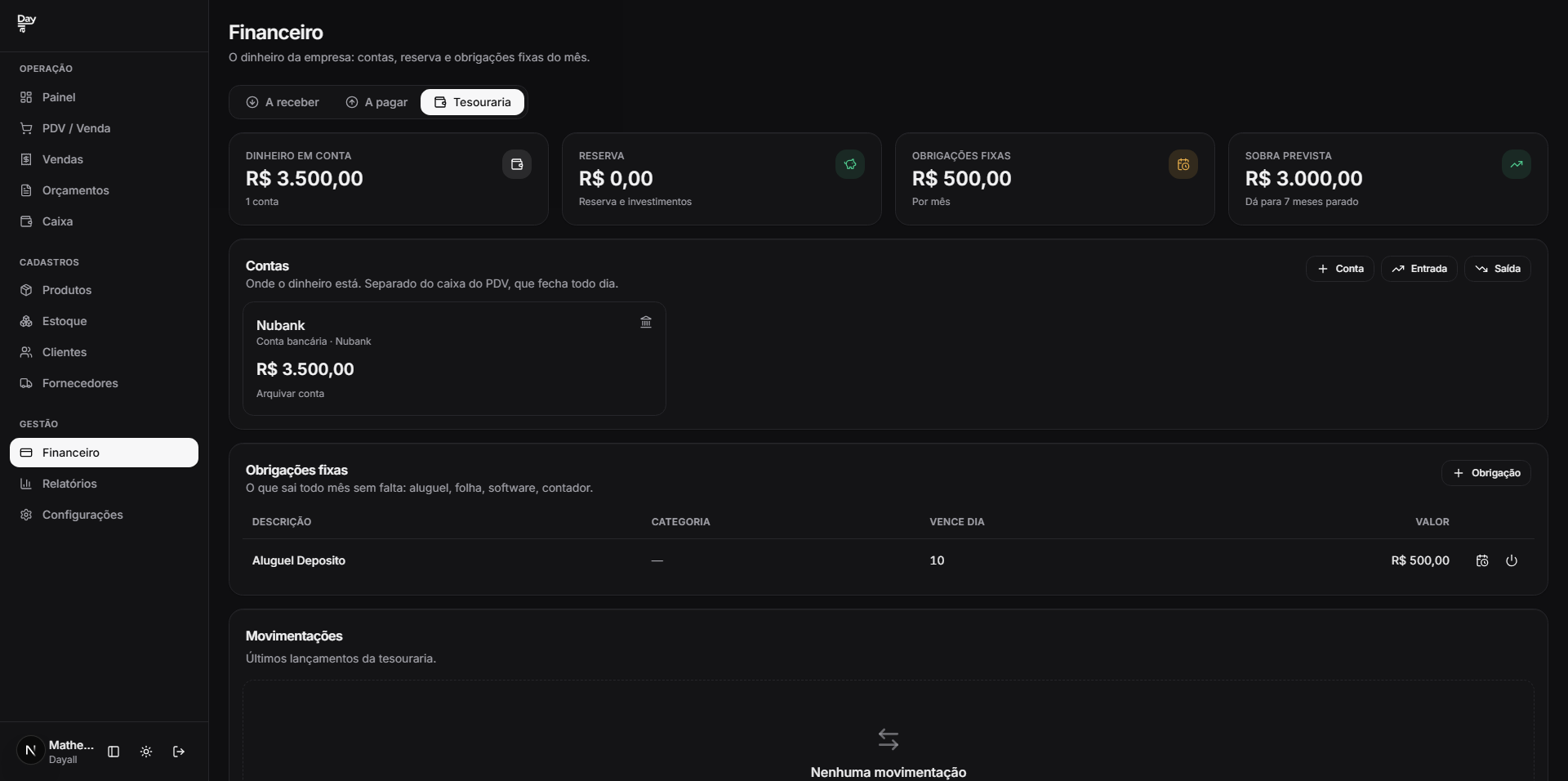The width and height of the screenshot is (1568, 781).
Task: Switch to the A pagar tab
Action: (x=376, y=102)
